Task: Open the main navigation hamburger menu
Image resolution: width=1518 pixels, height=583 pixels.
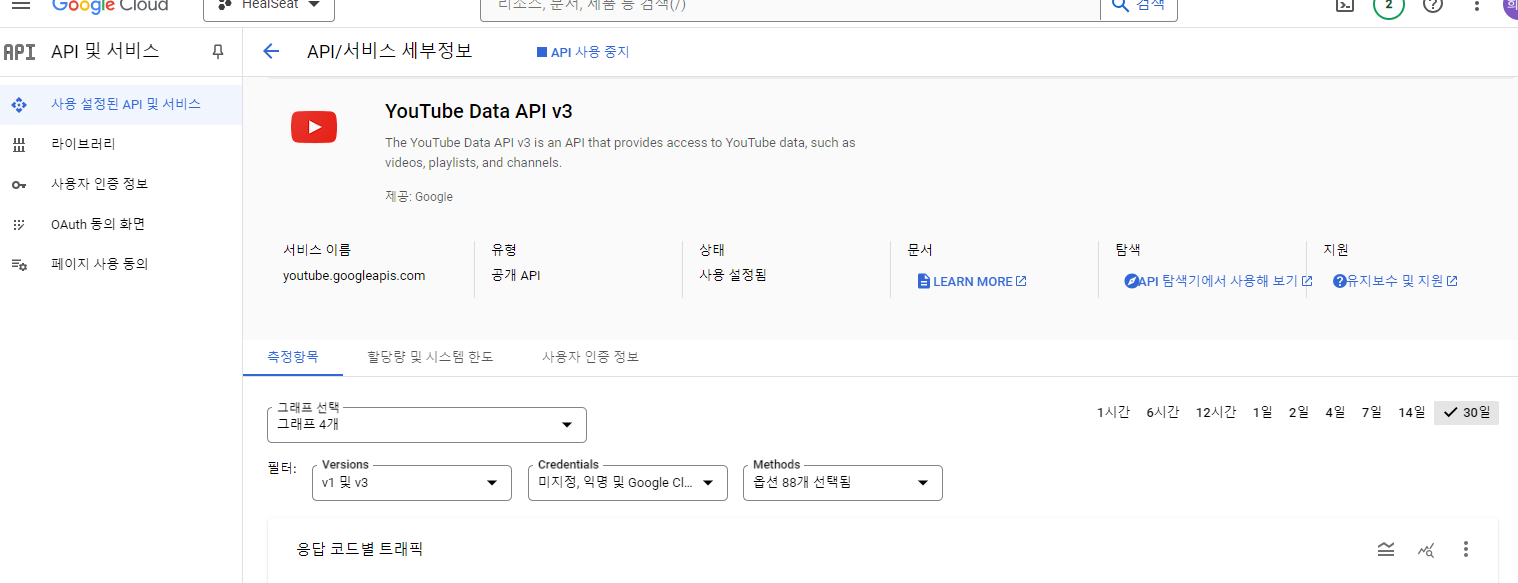Action: tap(20, 4)
